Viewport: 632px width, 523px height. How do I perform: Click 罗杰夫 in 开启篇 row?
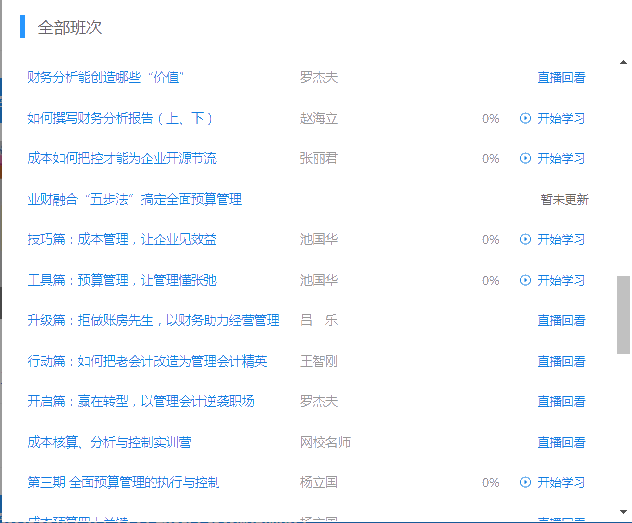318,401
